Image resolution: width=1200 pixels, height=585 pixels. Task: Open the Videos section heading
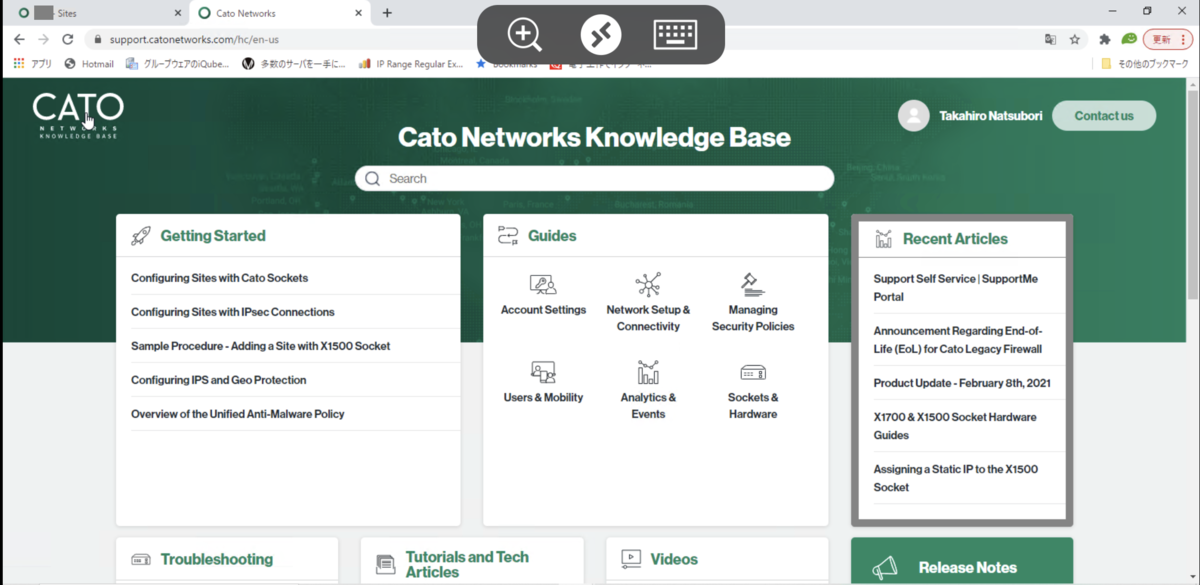[674, 560]
